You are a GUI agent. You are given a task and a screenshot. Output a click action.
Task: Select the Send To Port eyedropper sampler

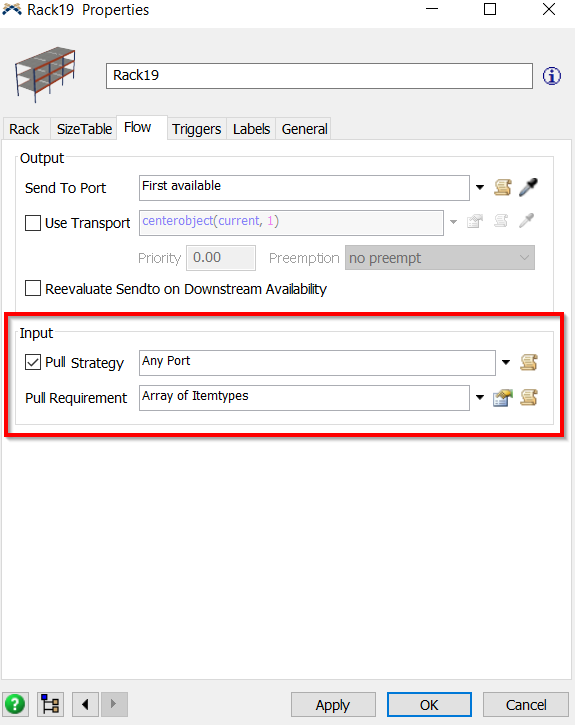[x=528, y=187]
